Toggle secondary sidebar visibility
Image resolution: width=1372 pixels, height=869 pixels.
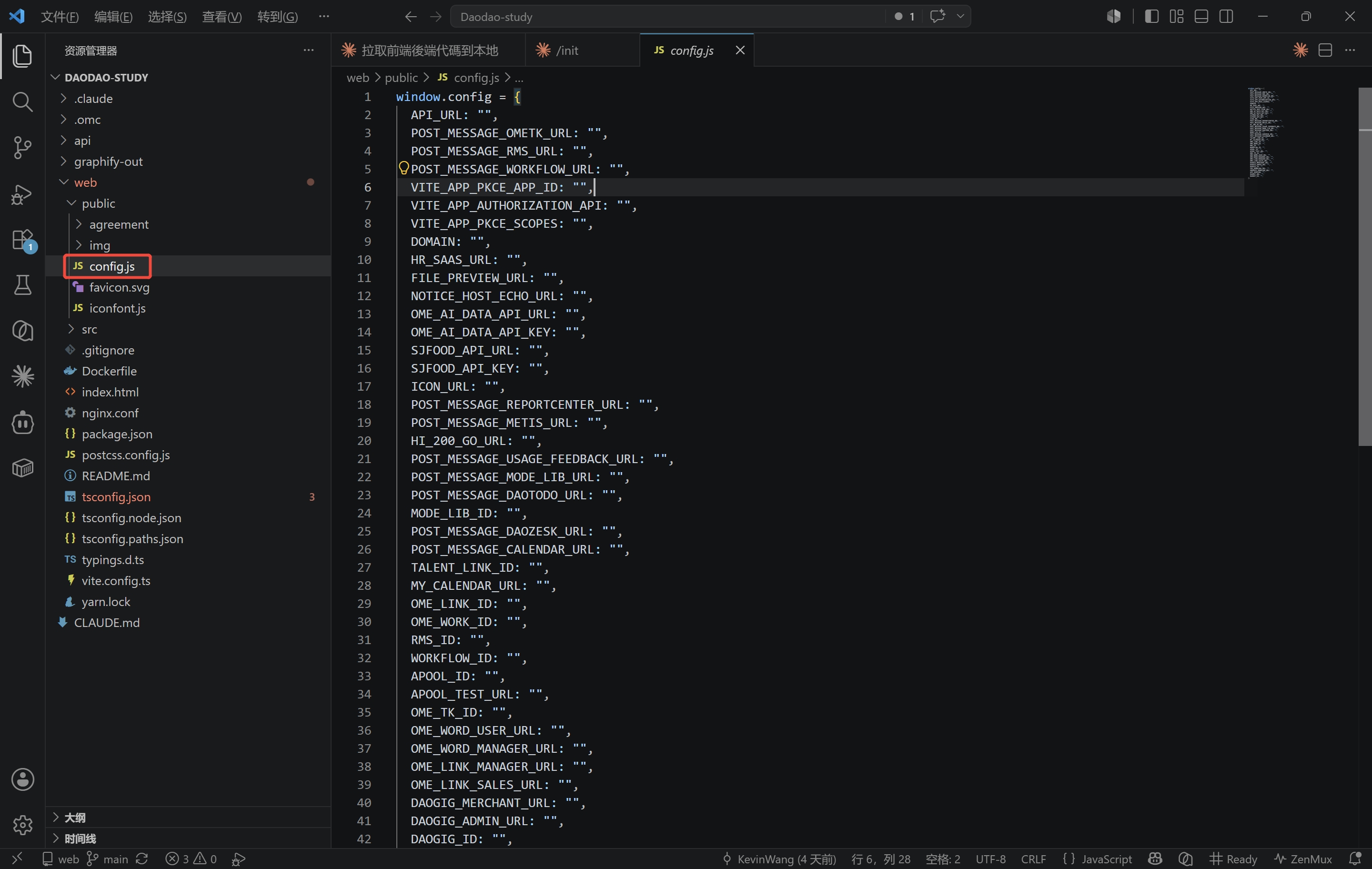click(x=1226, y=17)
